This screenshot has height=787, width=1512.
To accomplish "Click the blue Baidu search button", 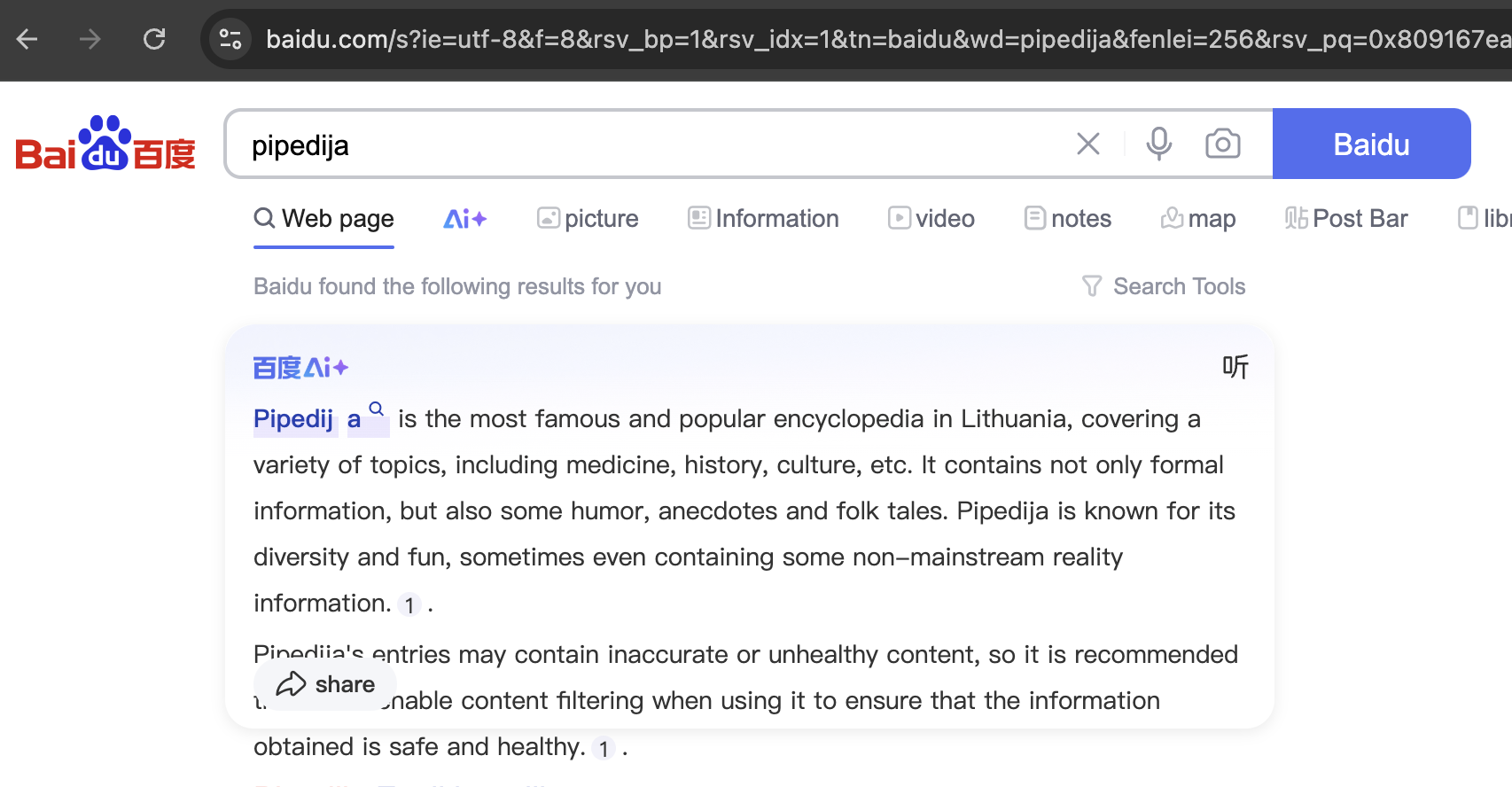I will tap(1371, 144).
